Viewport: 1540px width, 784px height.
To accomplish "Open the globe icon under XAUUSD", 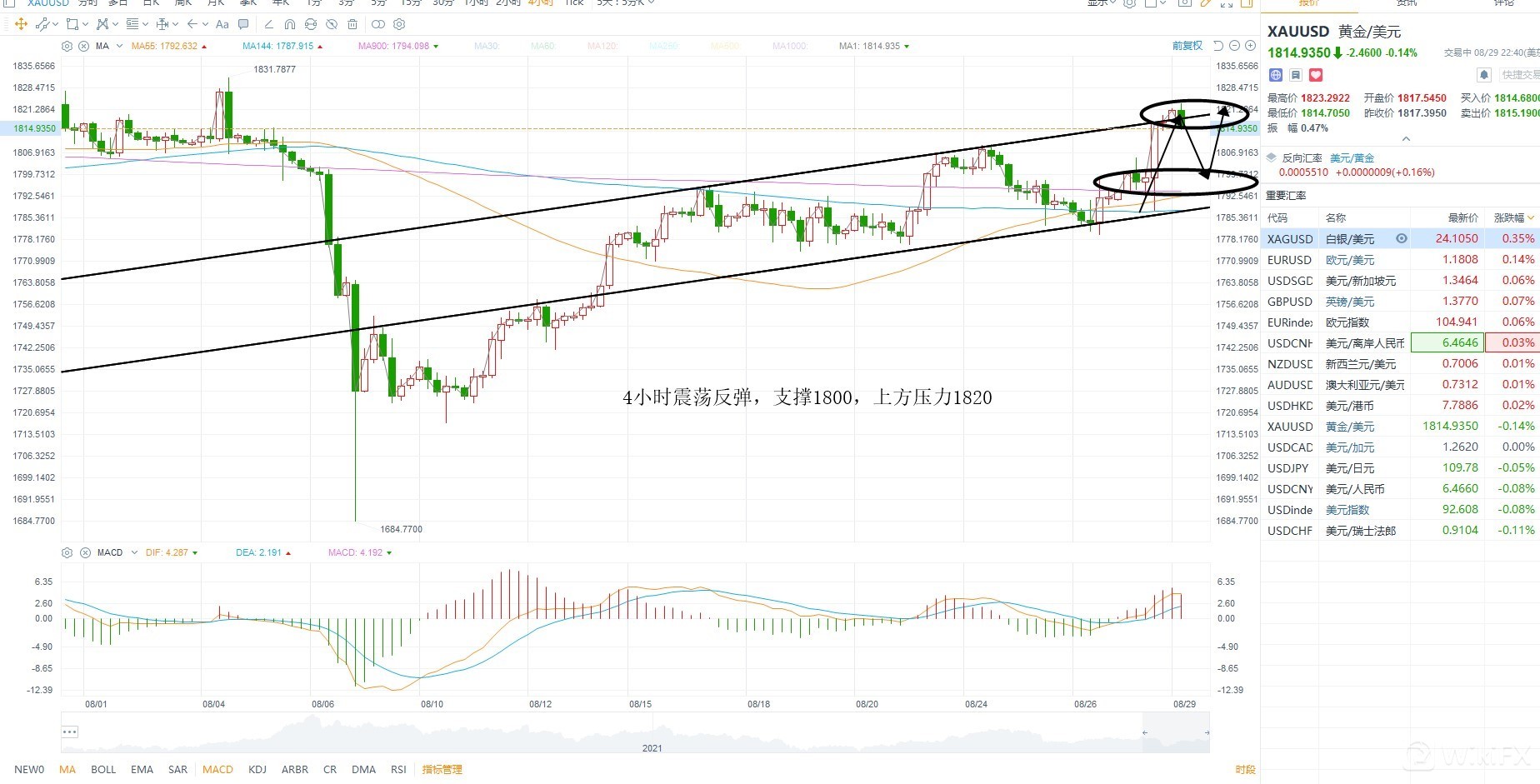I will point(1276,75).
